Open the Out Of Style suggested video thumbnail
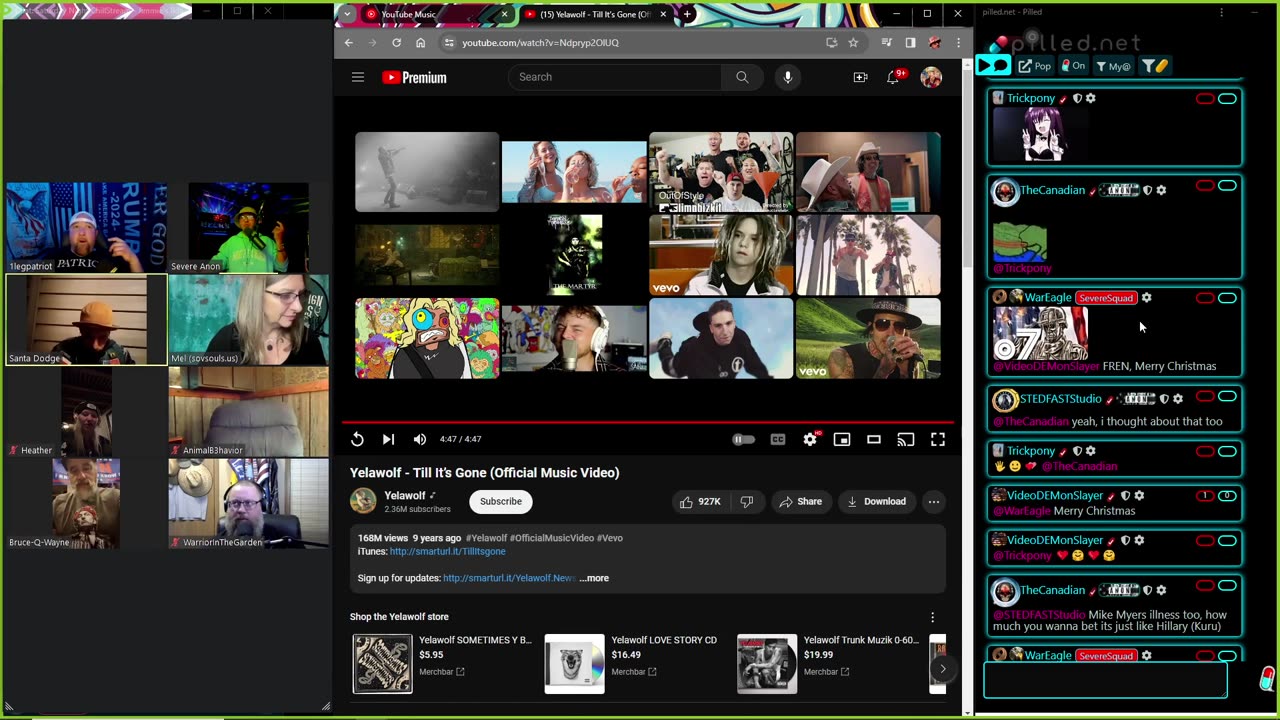The height and width of the screenshot is (720, 1280). pos(721,172)
